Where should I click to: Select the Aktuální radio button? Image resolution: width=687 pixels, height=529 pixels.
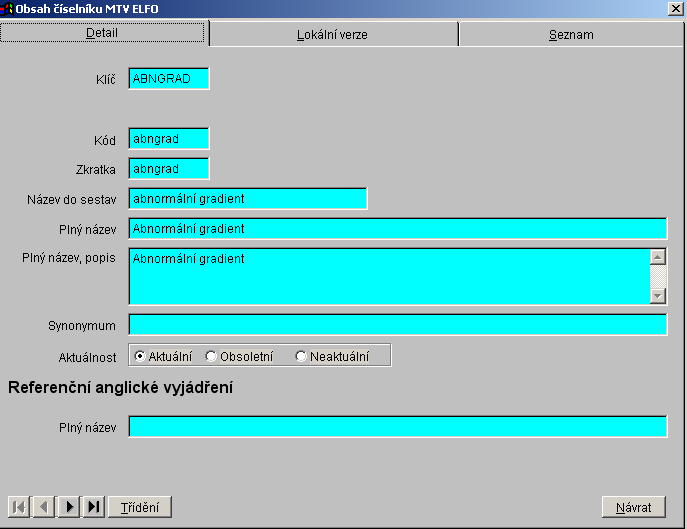click(140, 356)
